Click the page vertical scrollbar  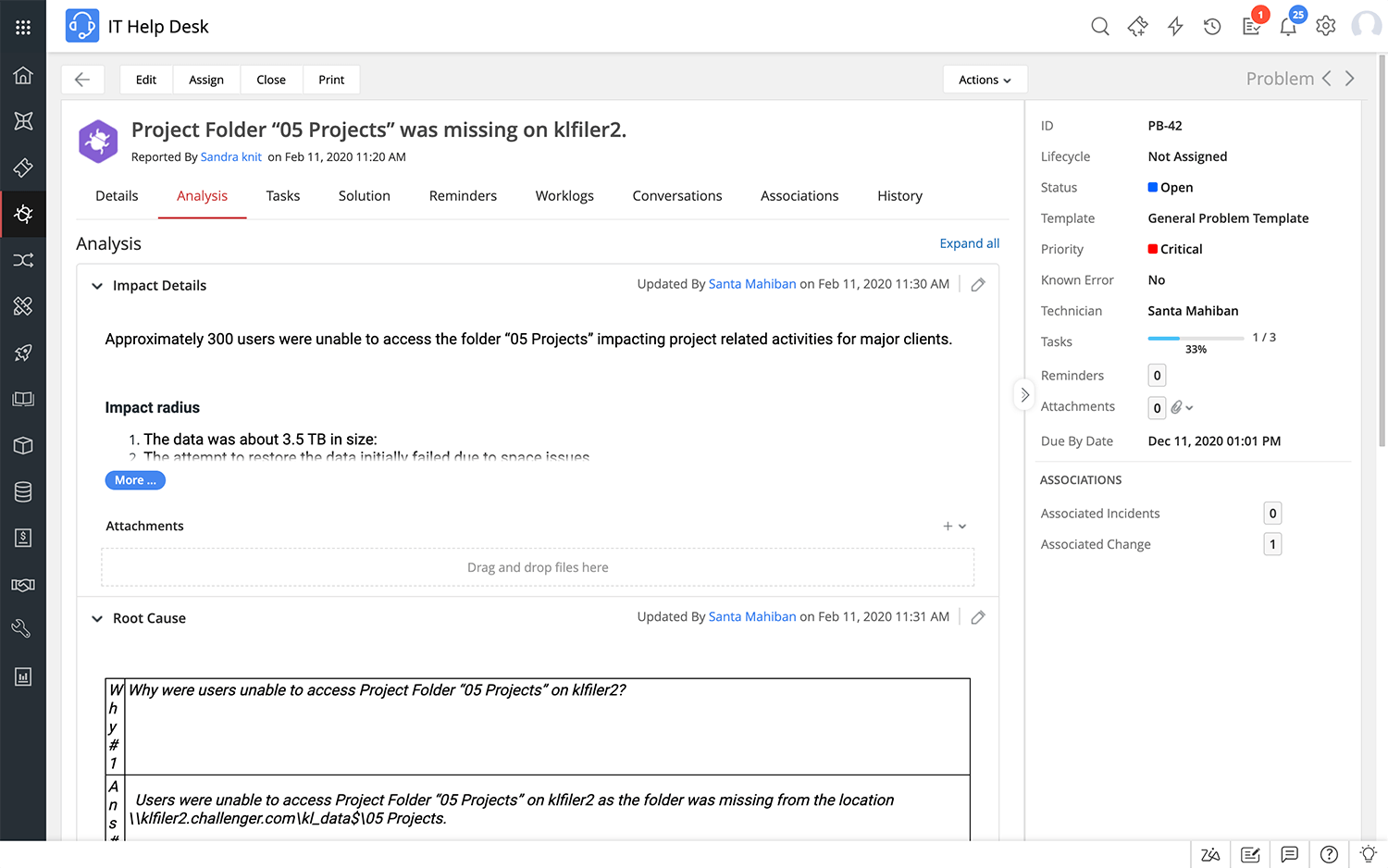pos(1382,250)
